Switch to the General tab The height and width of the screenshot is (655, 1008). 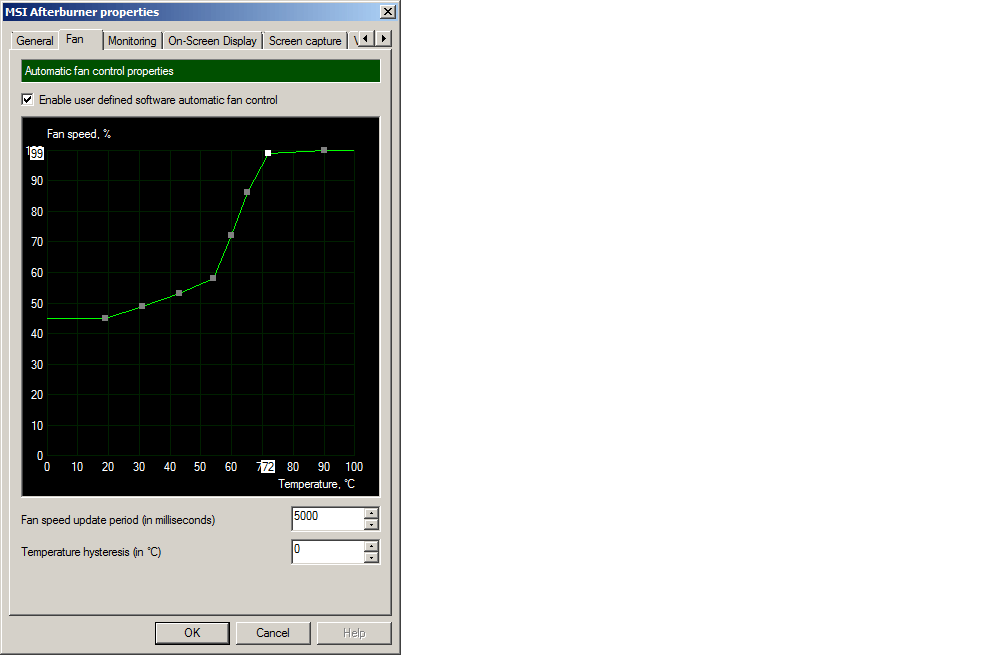point(35,40)
